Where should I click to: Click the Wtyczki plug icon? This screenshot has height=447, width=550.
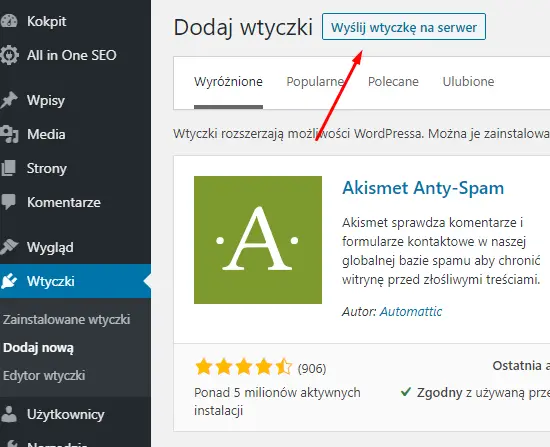point(9,281)
